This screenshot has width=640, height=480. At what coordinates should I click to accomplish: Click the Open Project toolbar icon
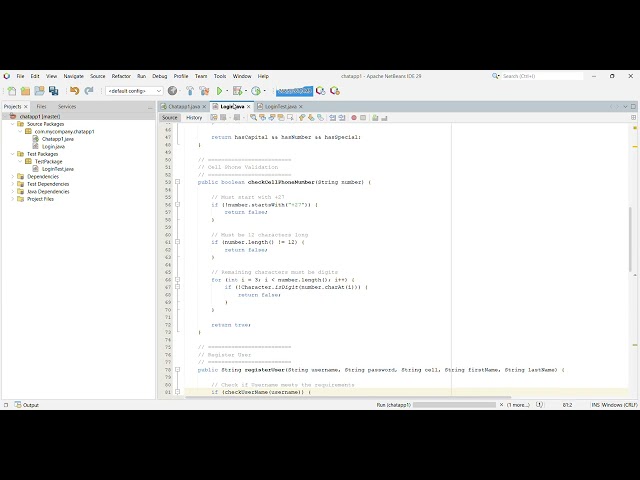click(x=39, y=91)
